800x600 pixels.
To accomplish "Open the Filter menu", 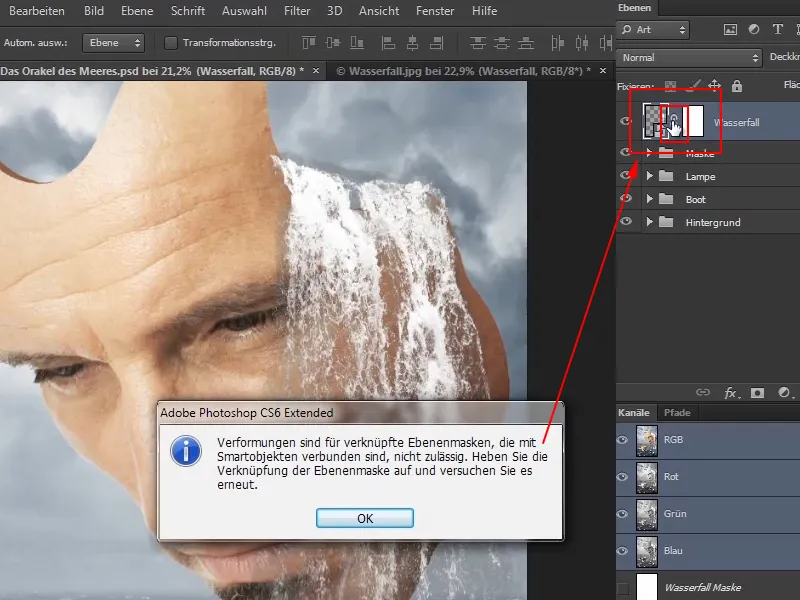I will 297,11.
